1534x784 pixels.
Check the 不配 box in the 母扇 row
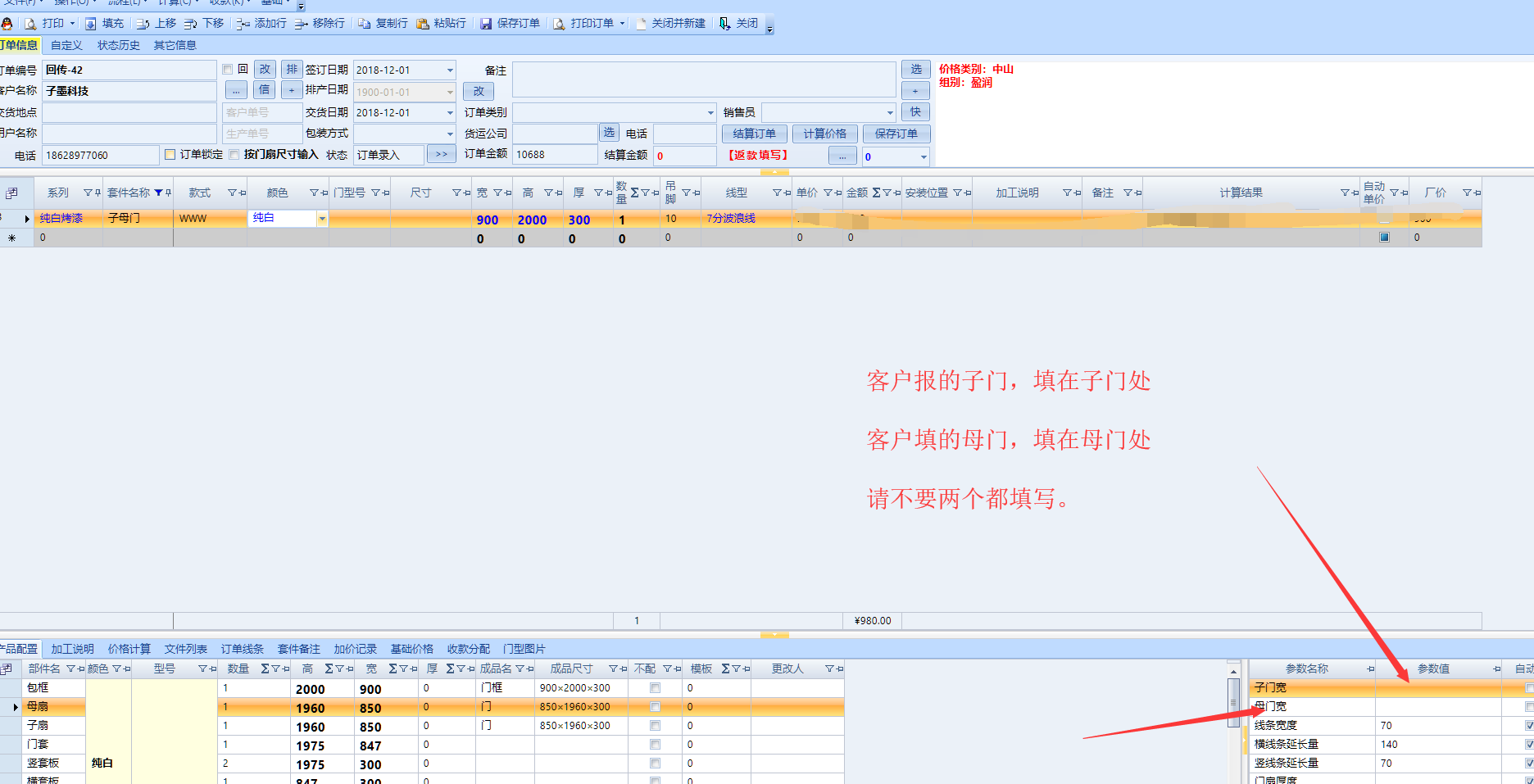[x=655, y=707]
